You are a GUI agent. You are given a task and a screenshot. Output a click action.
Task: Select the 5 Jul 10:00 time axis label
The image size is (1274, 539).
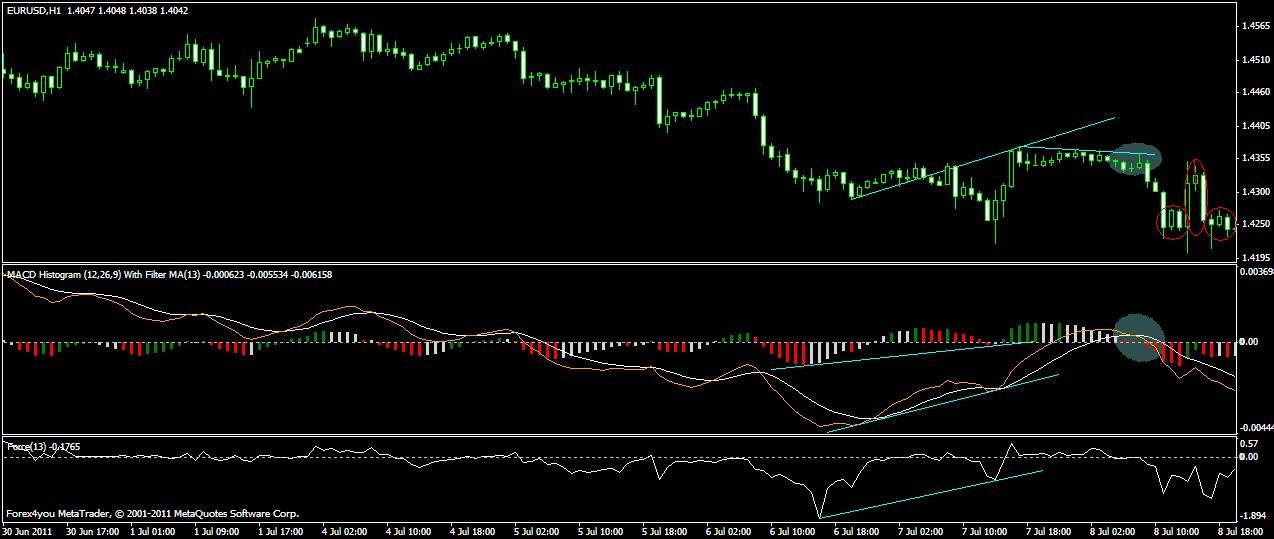tap(601, 532)
